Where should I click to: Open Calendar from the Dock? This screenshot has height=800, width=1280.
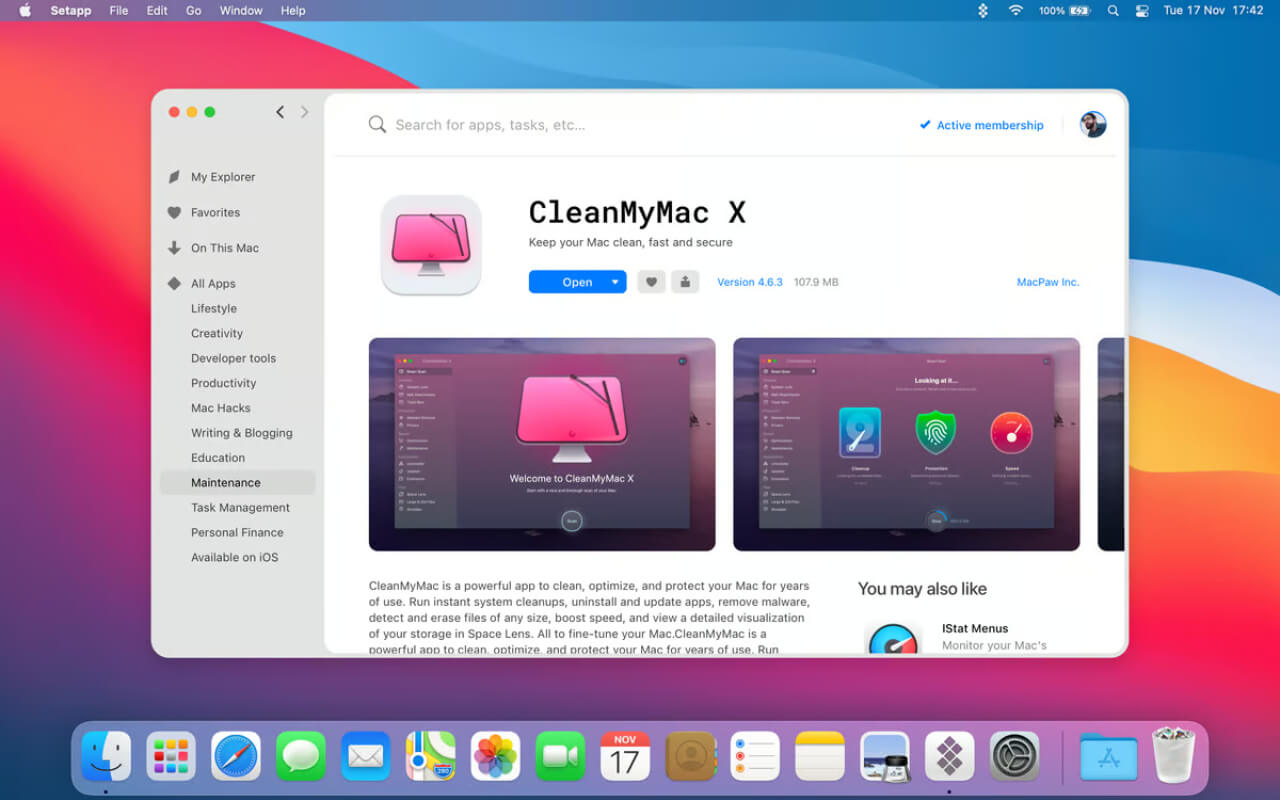[x=625, y=756]
